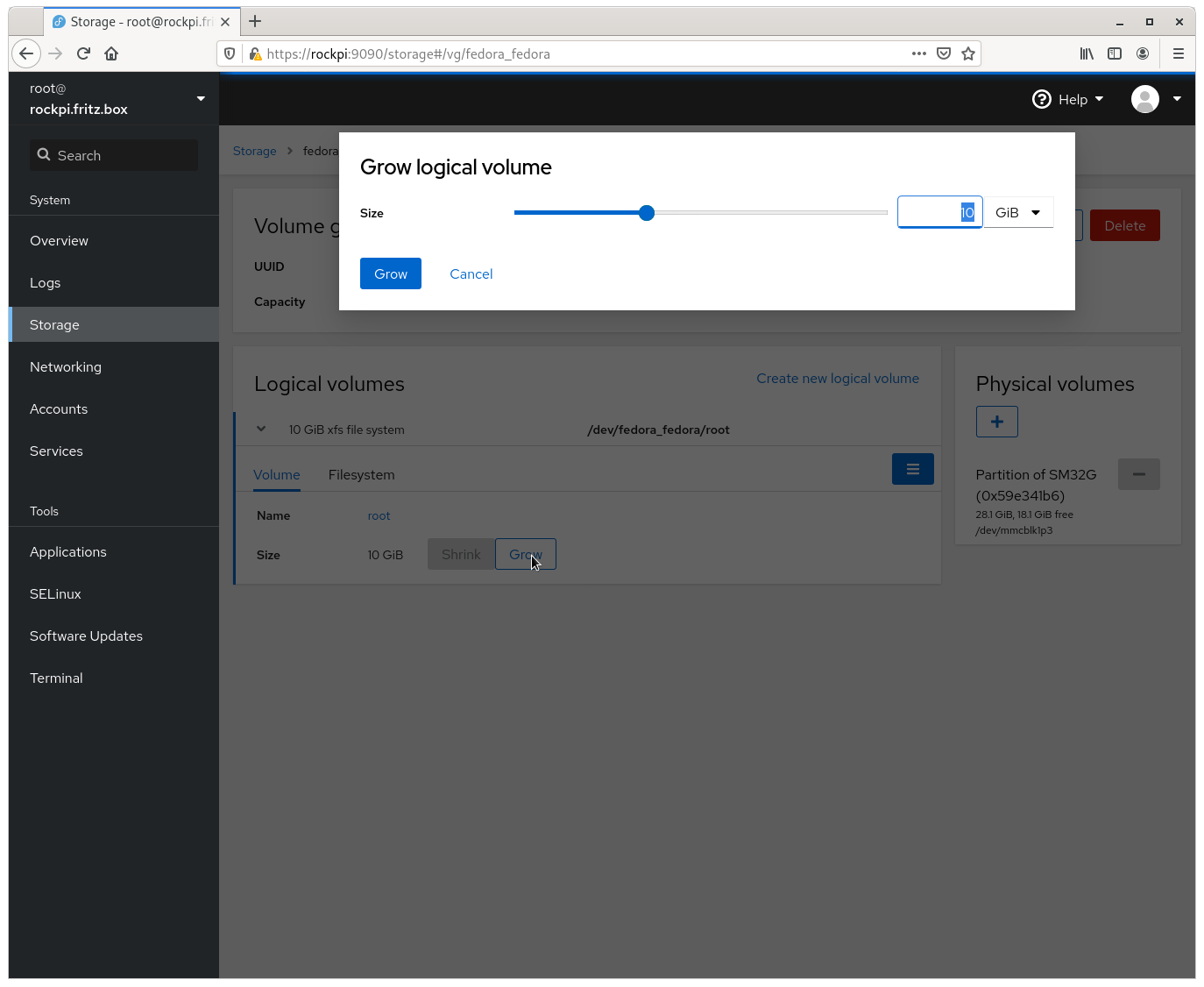Click the browser forward arrow
This screenshot has height=987, width=1204.
(x=55, y=53)
